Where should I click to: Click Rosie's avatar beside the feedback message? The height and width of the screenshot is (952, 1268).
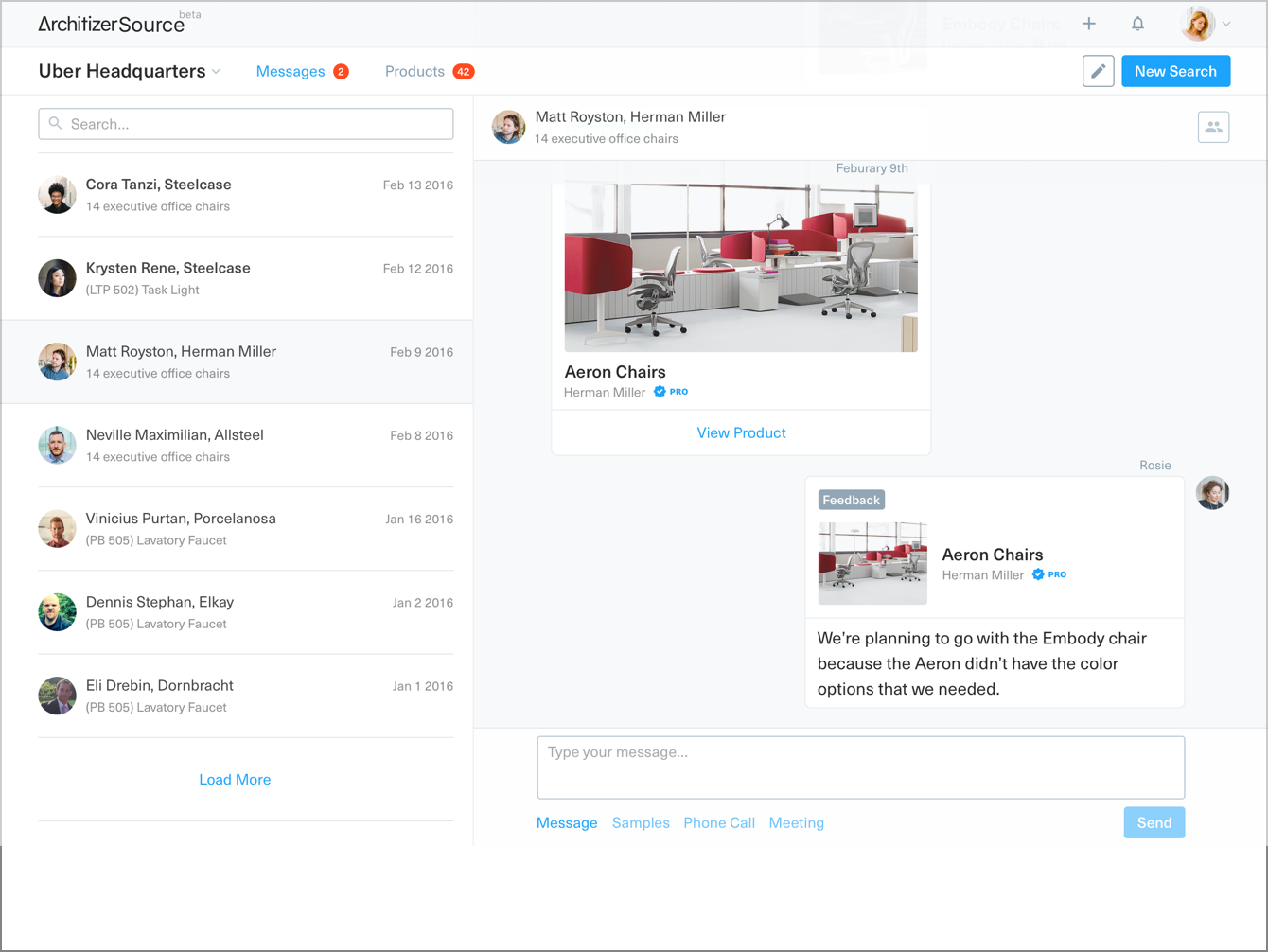coord(1212,492)
